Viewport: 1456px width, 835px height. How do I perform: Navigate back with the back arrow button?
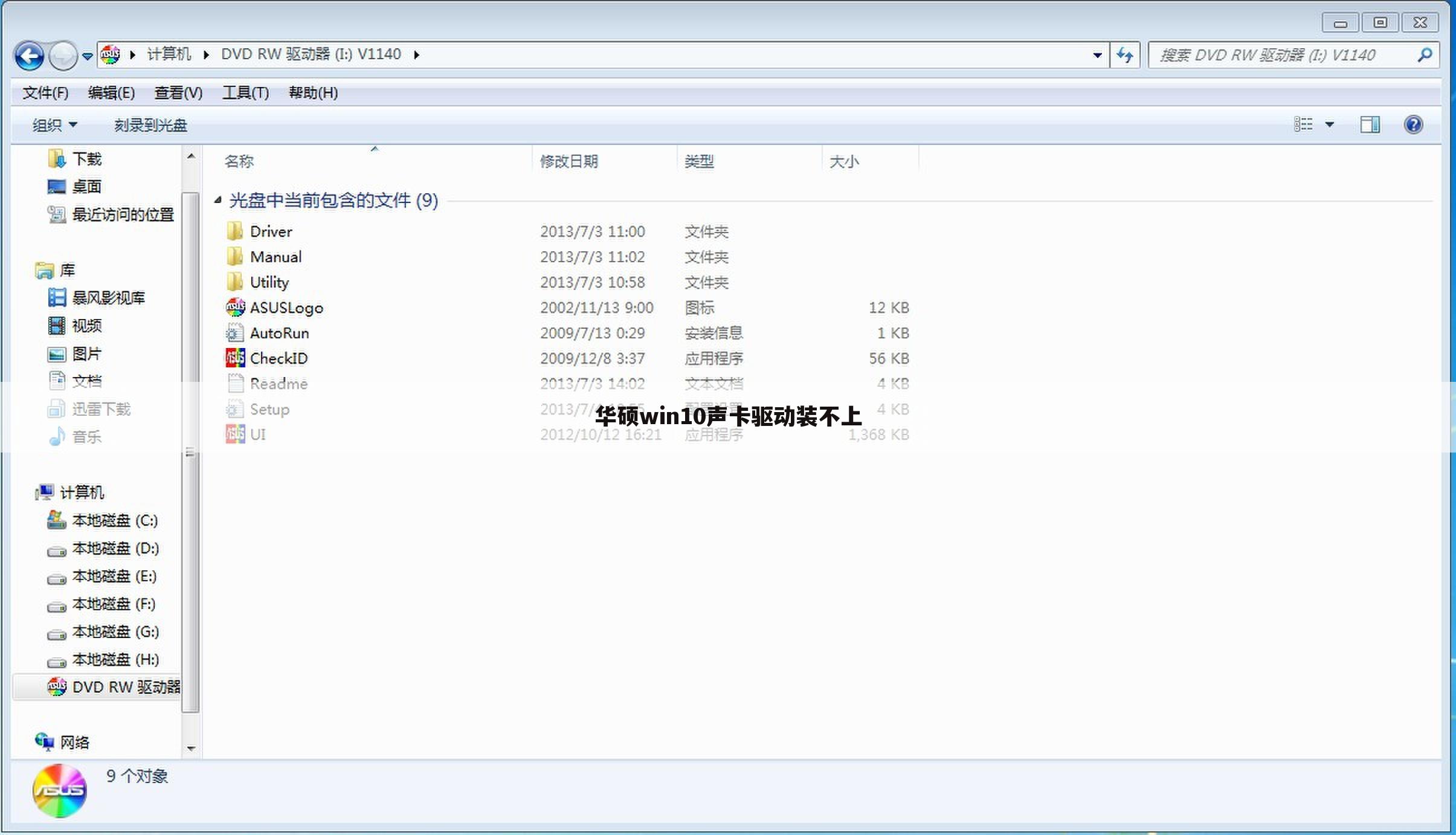tap(28, 55)
